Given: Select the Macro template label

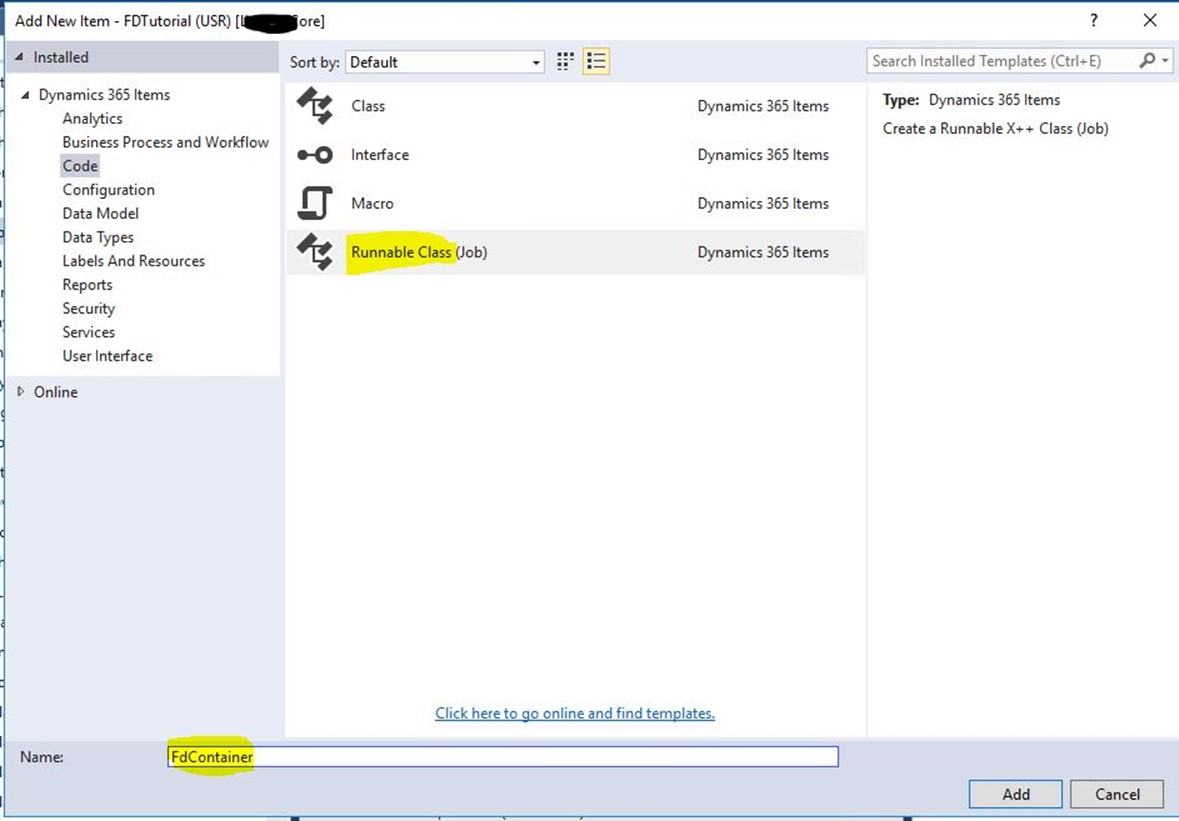Looking at the screenshot, I should [x=372, y=203].
